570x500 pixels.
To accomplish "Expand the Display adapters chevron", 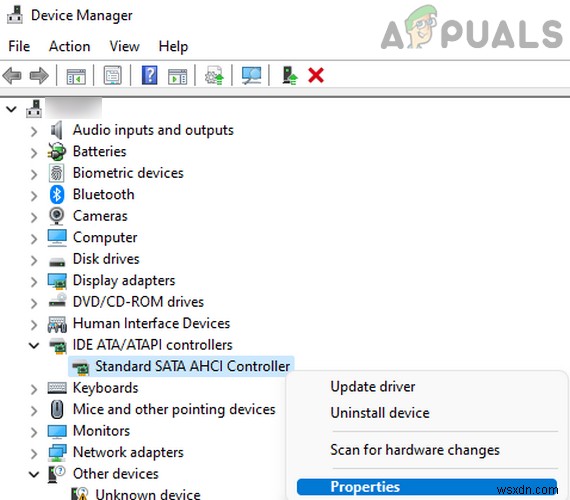I will [x=34, y=281].
